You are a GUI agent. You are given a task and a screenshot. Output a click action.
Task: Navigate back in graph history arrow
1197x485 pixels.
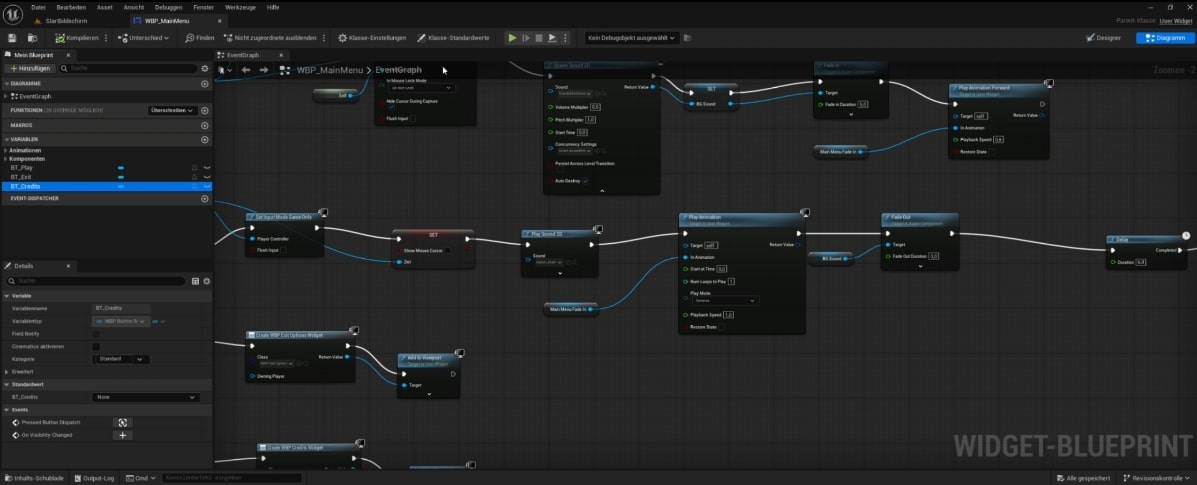pos(246,70)
